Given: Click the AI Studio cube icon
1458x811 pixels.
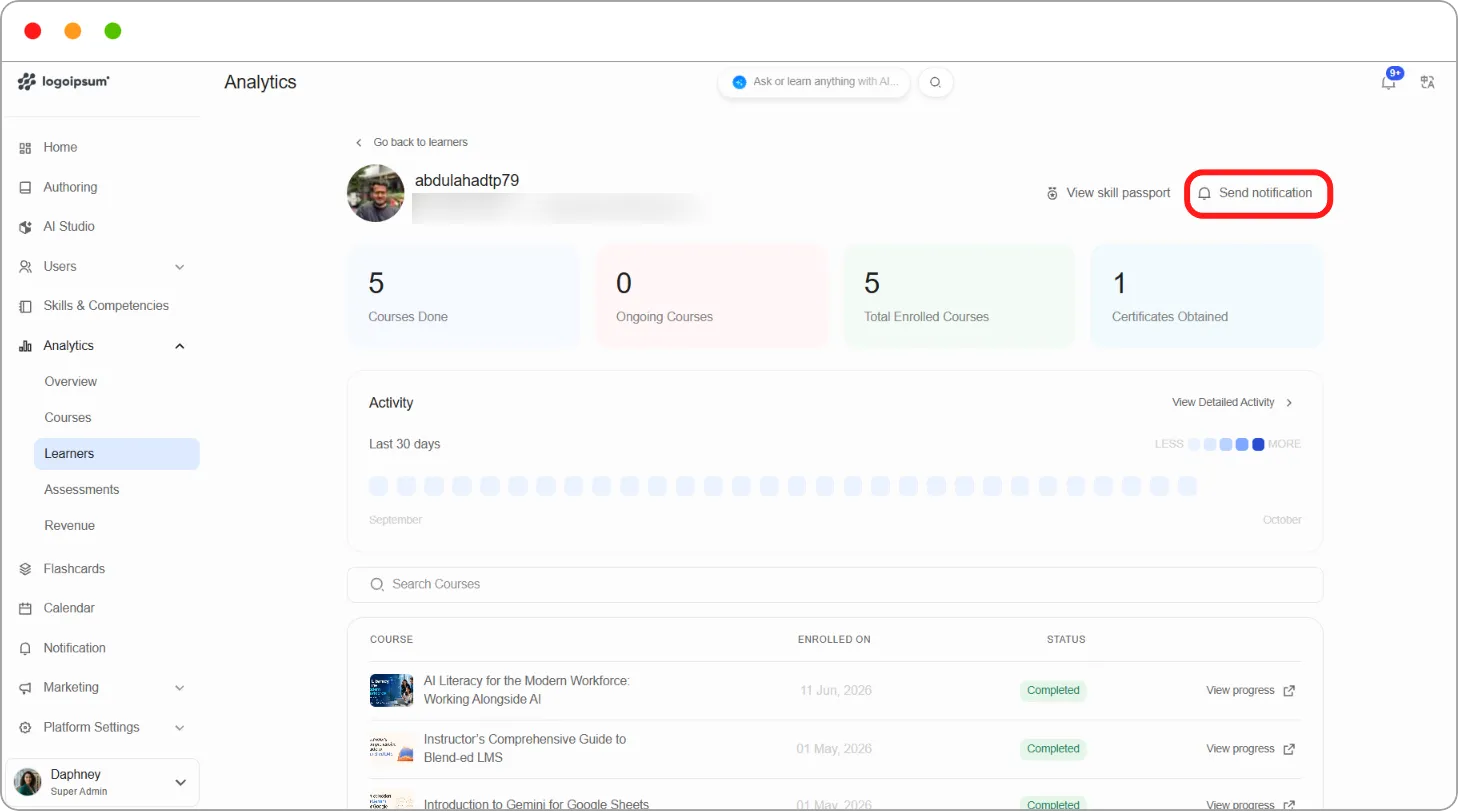Looking at the screenshot, I should click(x=25, y=227).
